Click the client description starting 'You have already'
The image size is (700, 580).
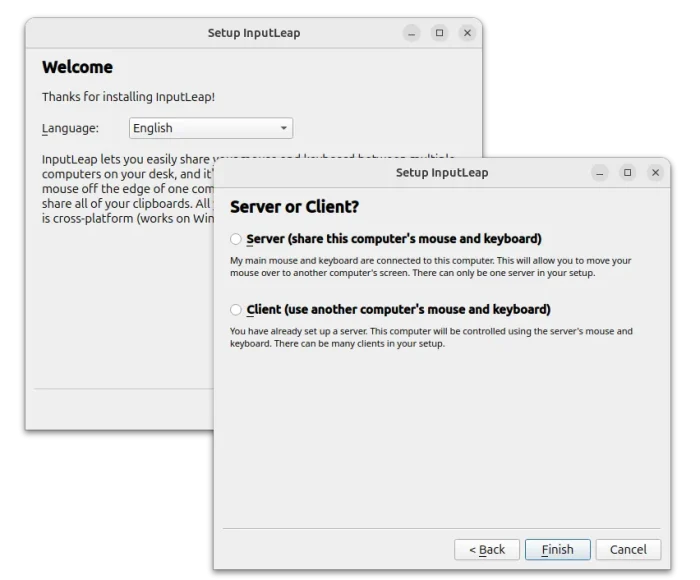431,337
